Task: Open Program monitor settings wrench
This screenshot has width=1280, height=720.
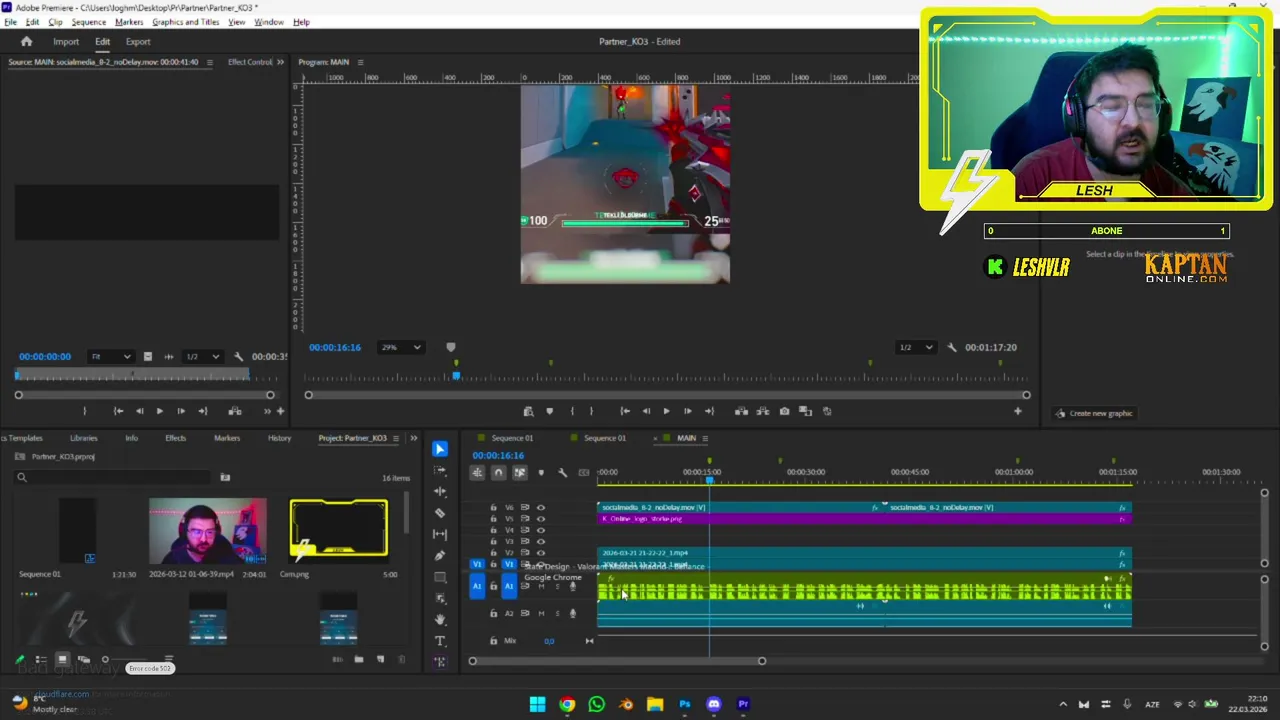Action: (952, 347)
